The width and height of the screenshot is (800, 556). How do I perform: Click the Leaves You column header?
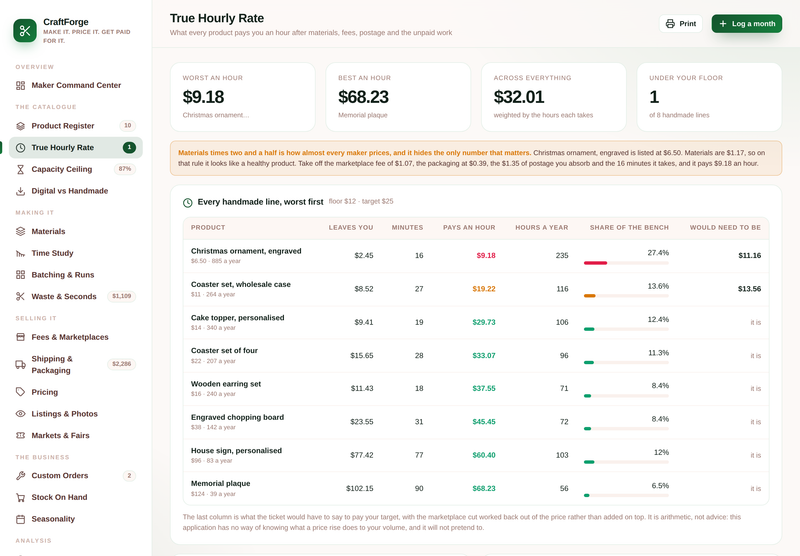point(351,228)
